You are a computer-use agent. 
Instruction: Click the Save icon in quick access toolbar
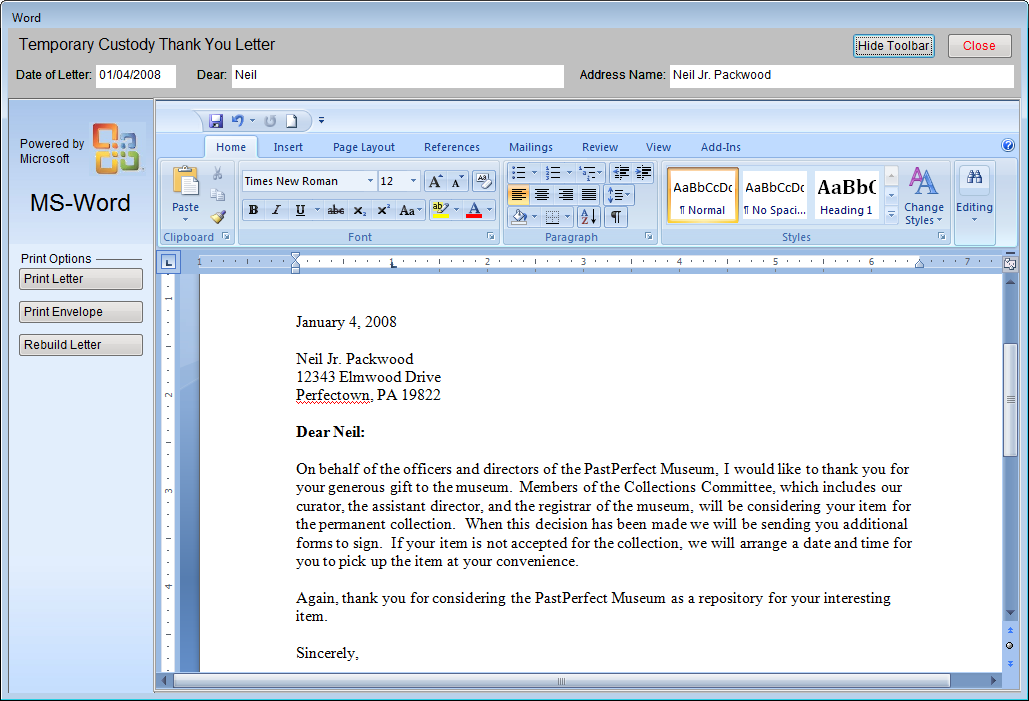(216, 121)
